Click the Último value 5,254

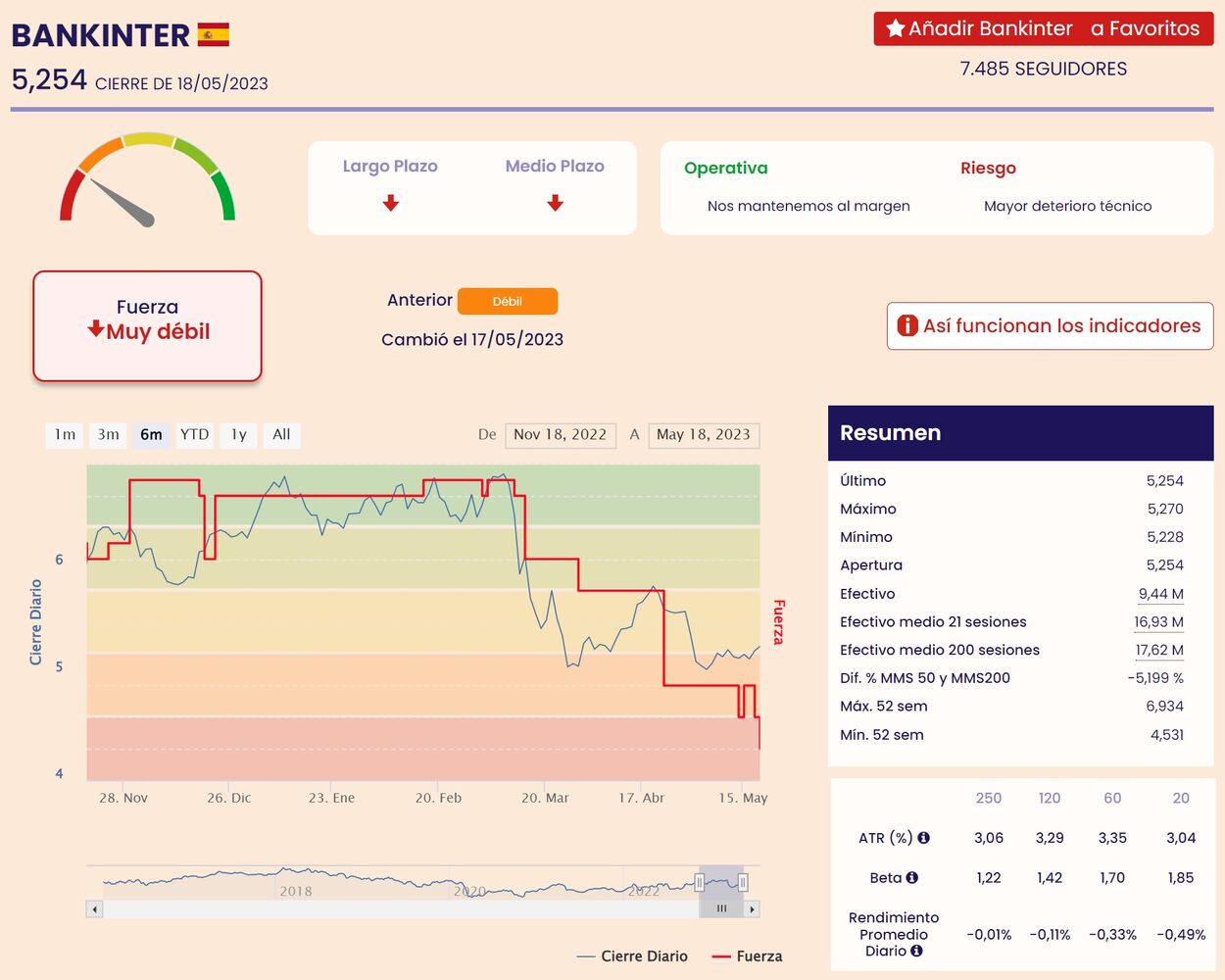click(x=1165, y=481)
